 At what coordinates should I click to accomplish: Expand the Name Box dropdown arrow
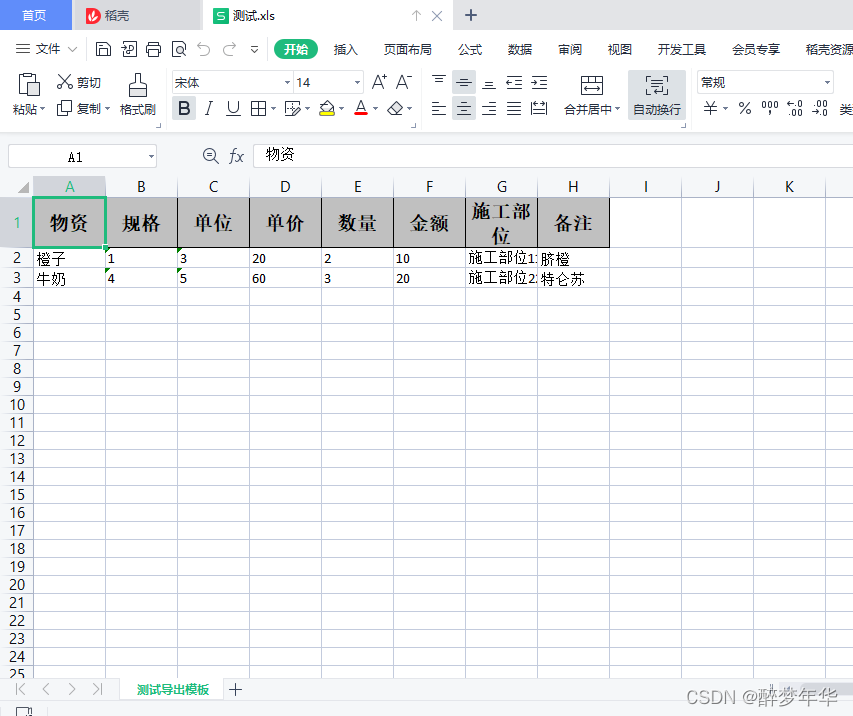(151, 157)
